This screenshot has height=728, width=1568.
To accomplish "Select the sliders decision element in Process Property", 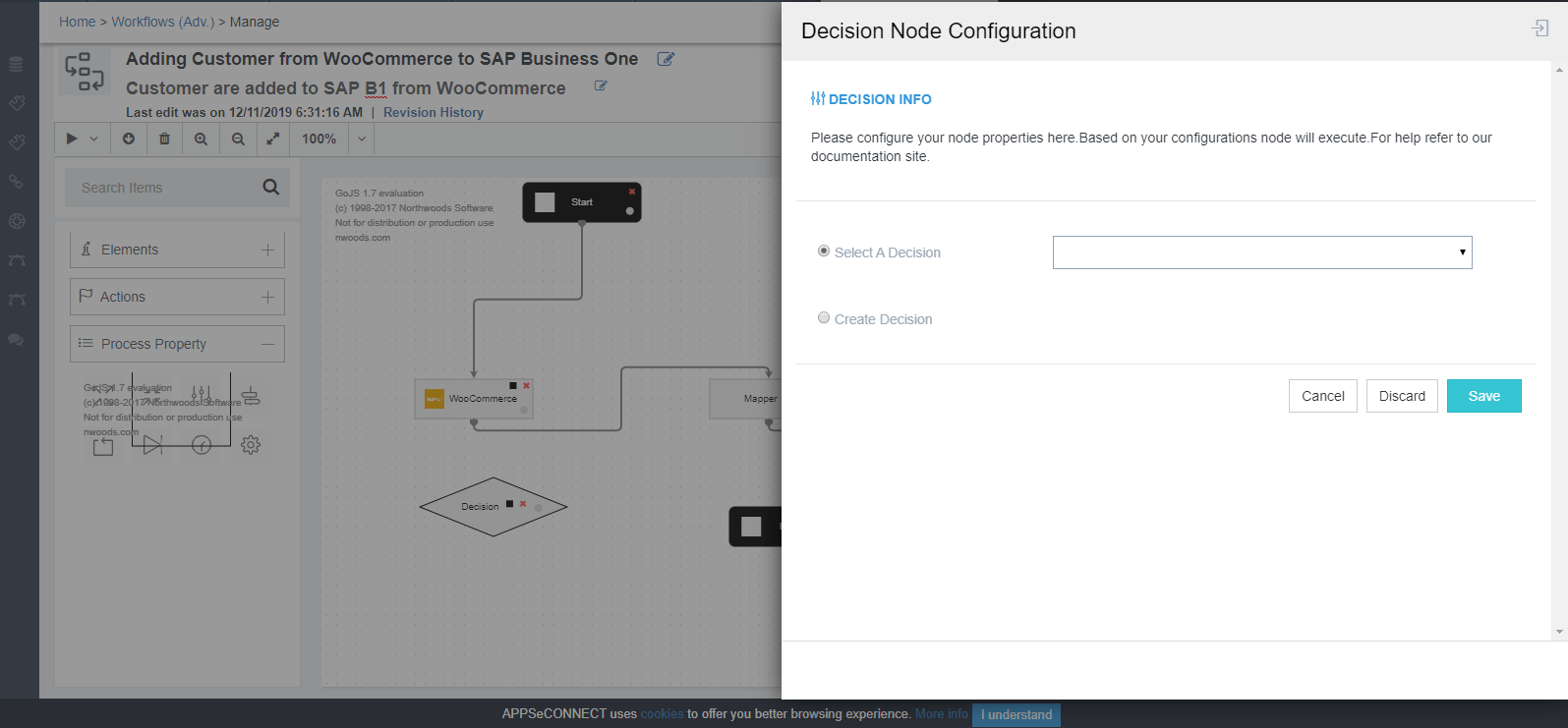I will click(202, 396).
